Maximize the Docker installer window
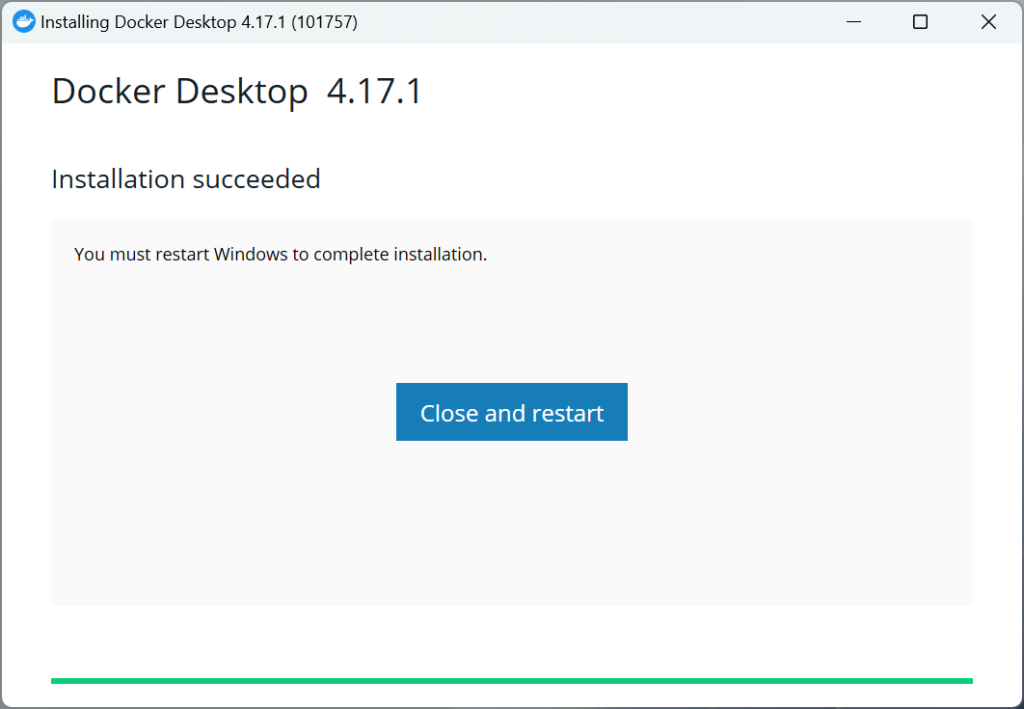 click(920, 22)
